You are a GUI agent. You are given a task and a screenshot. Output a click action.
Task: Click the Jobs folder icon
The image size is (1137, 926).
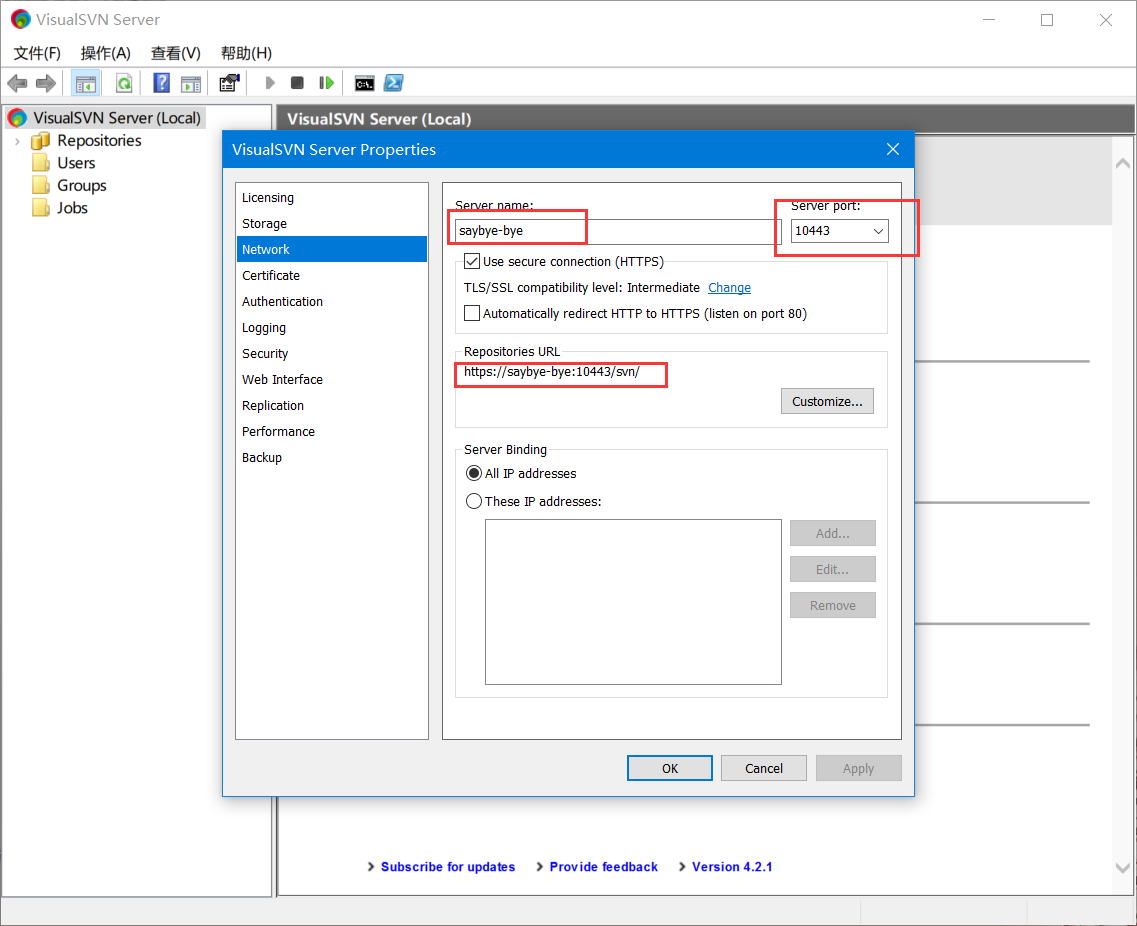(x=41, y=208)
